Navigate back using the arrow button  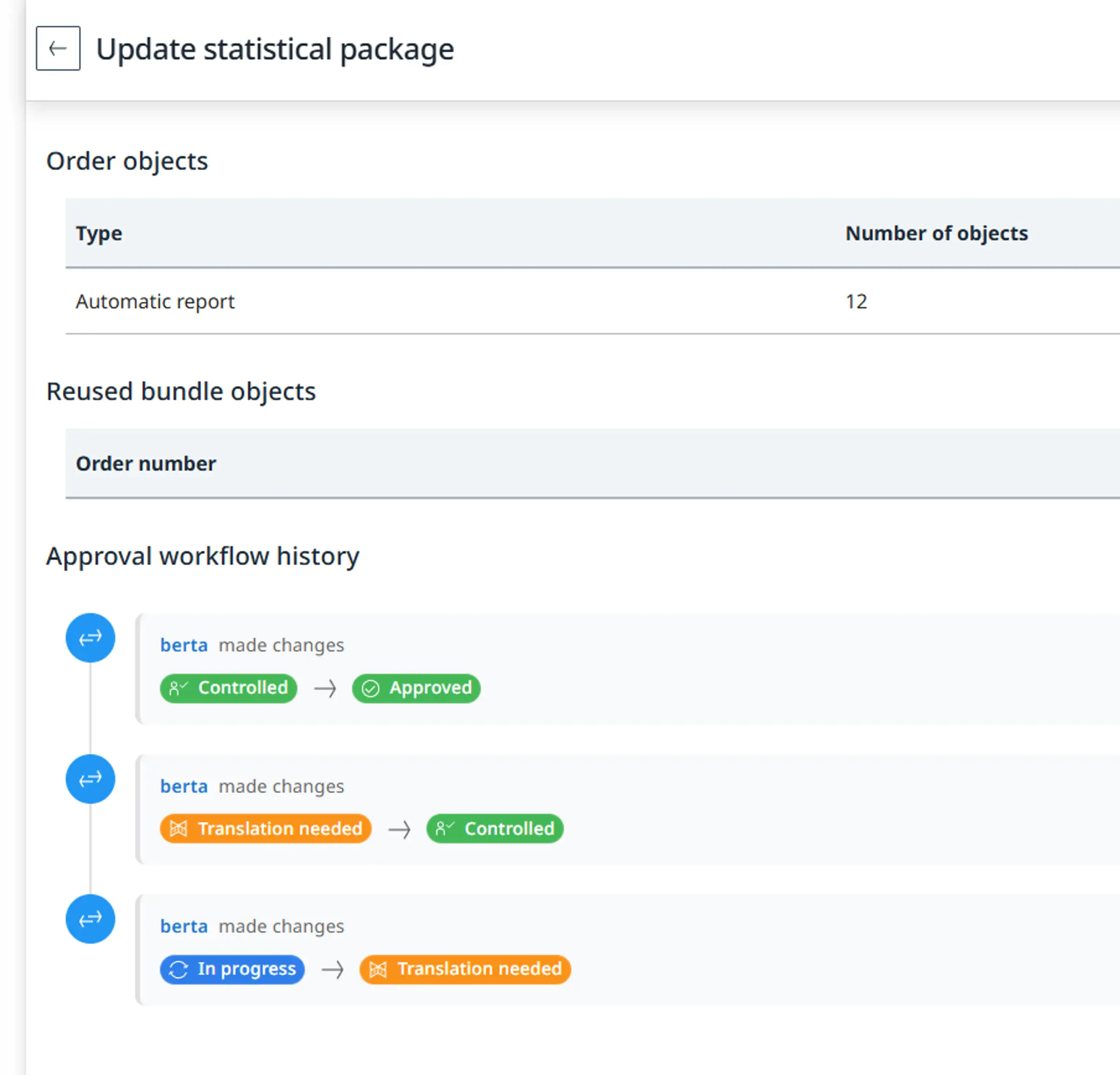tap(57, 49)
